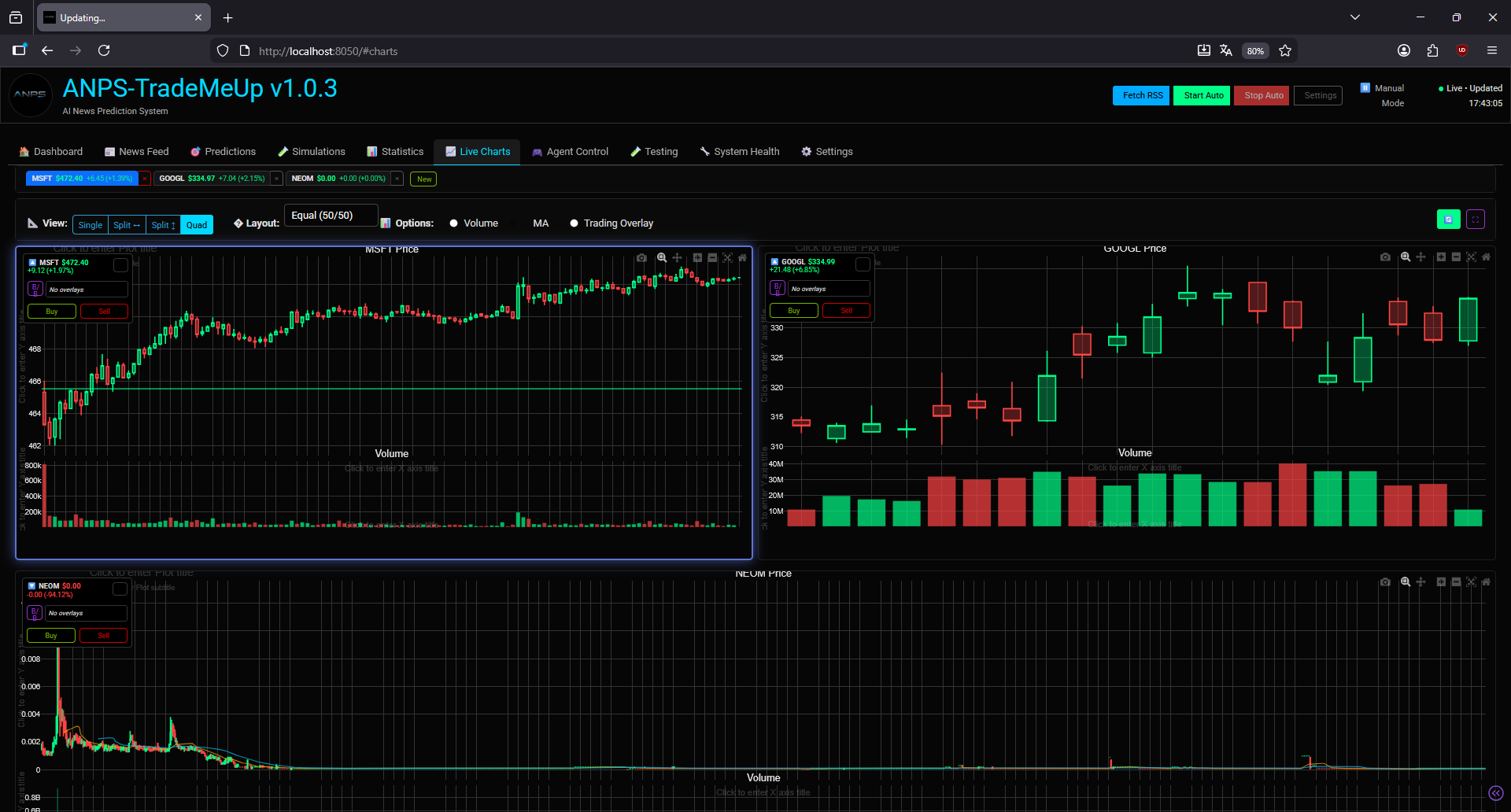The image size is (1511, 812).
Task: Click B/B overlay icon in MSFT panel
Action: point(35,290)
